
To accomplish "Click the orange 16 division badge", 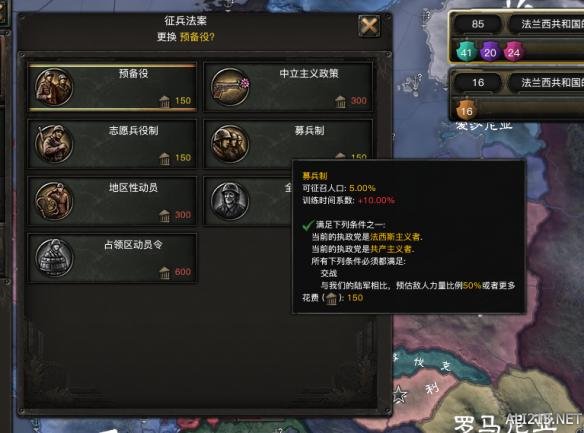I will pos(466,110).
